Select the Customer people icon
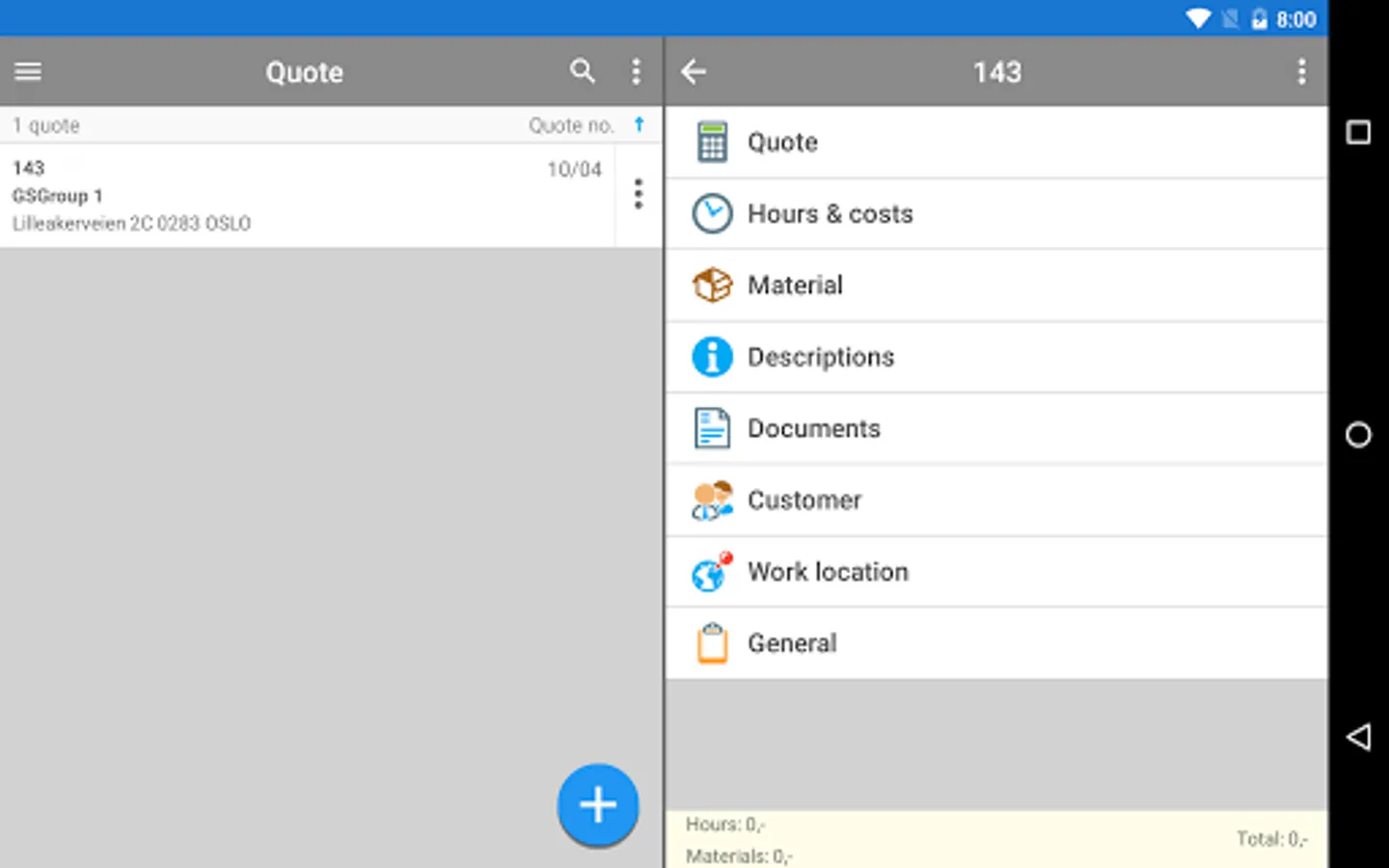Image resolution: width=1389 pixels, height=868 pixels. (712, 501)
